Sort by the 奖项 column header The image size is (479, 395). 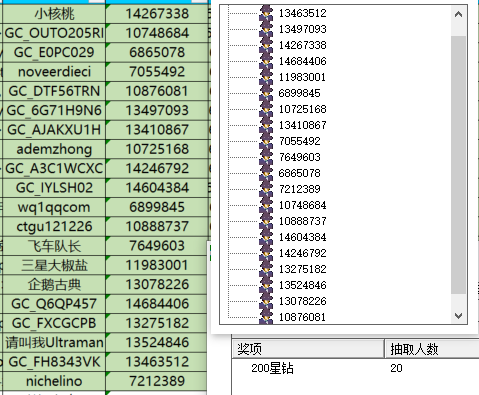coord(308,349)
